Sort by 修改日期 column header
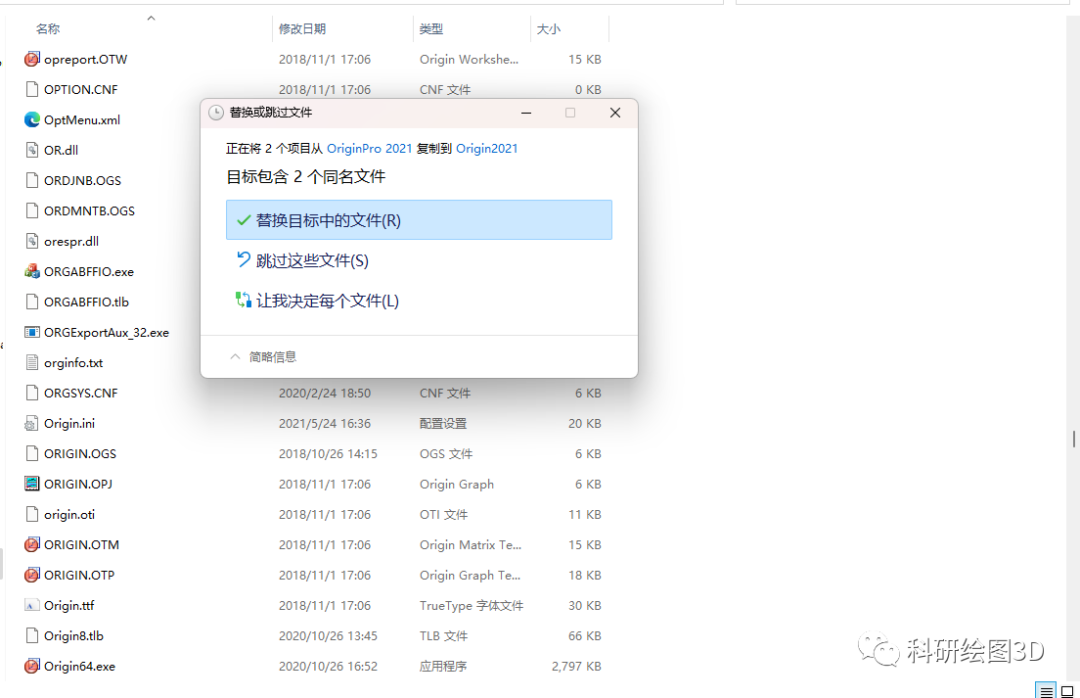 [302, 29]
